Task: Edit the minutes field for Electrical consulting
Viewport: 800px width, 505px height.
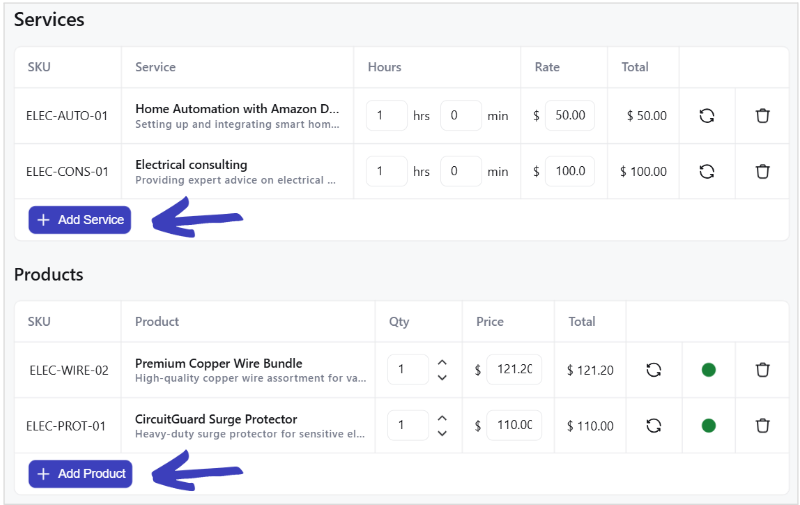Action: [x=461, y=171]
